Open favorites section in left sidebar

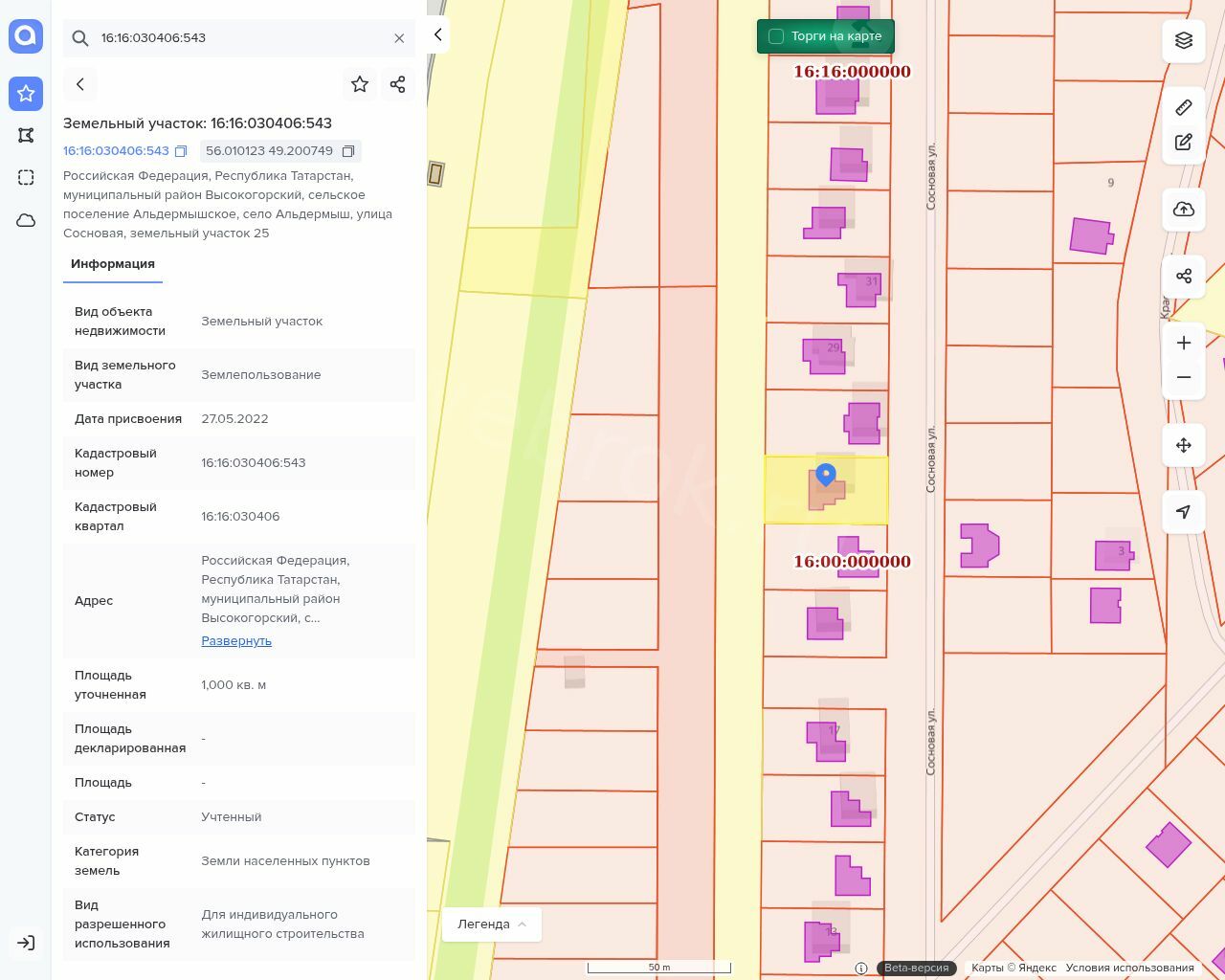tap(26, 94)
